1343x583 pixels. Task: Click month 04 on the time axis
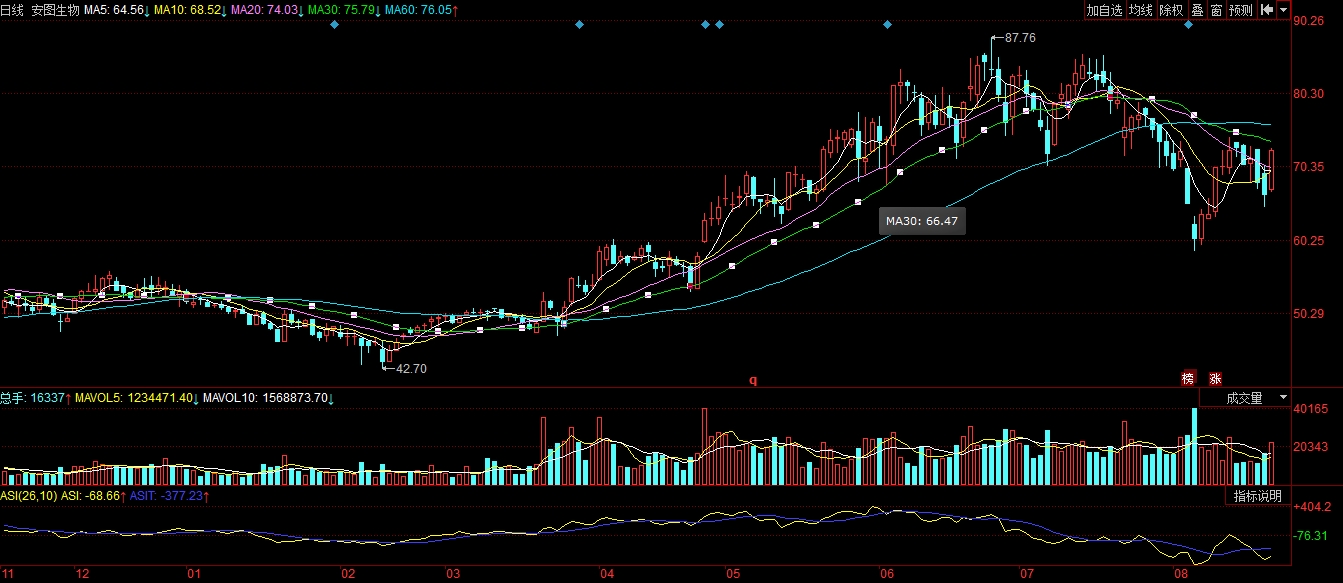(x=607, y=575)
